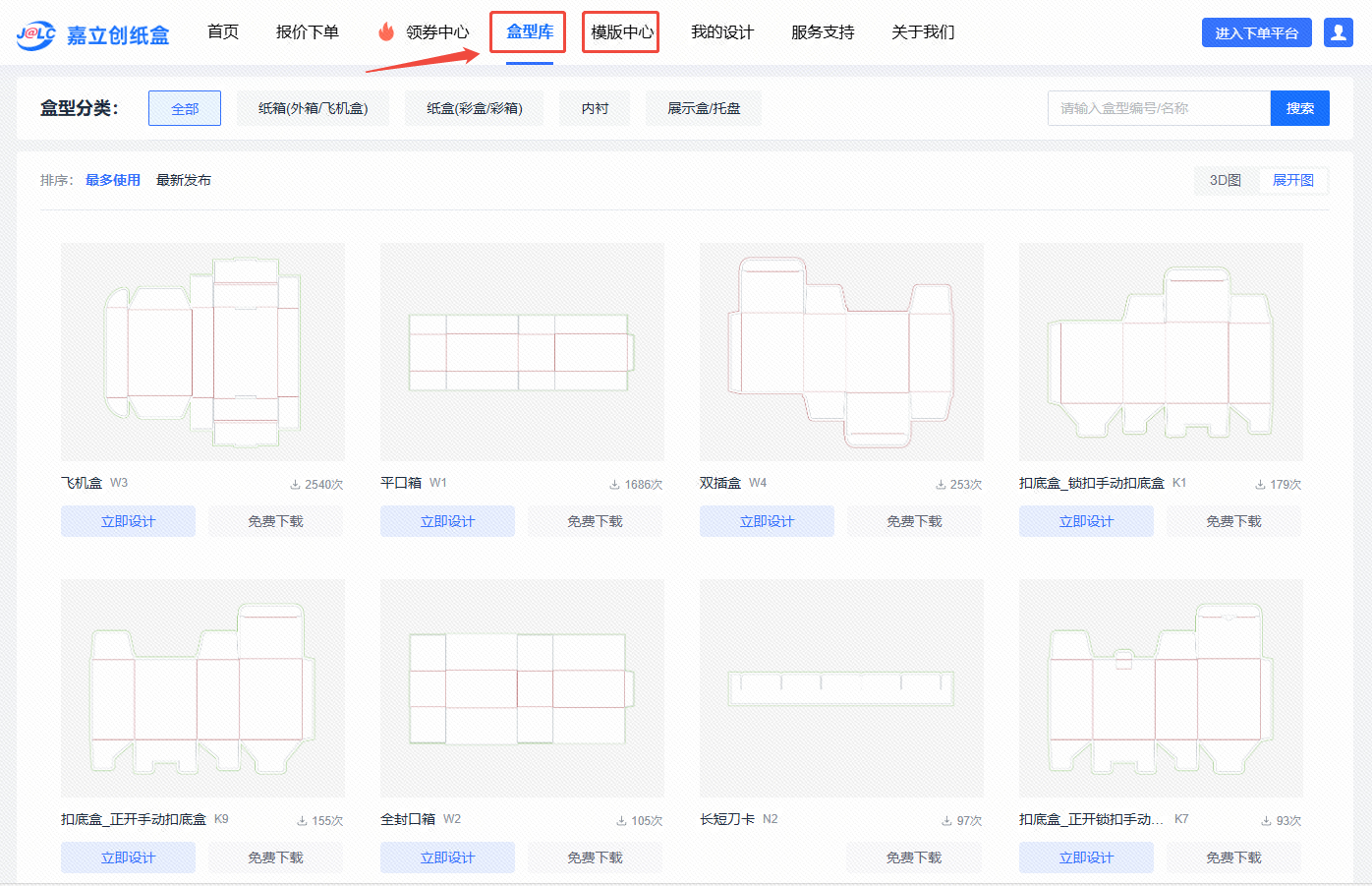The image size is (1372, 886).
Task: Go to 报价下单 in the top menu
Action: coord(307,32)
